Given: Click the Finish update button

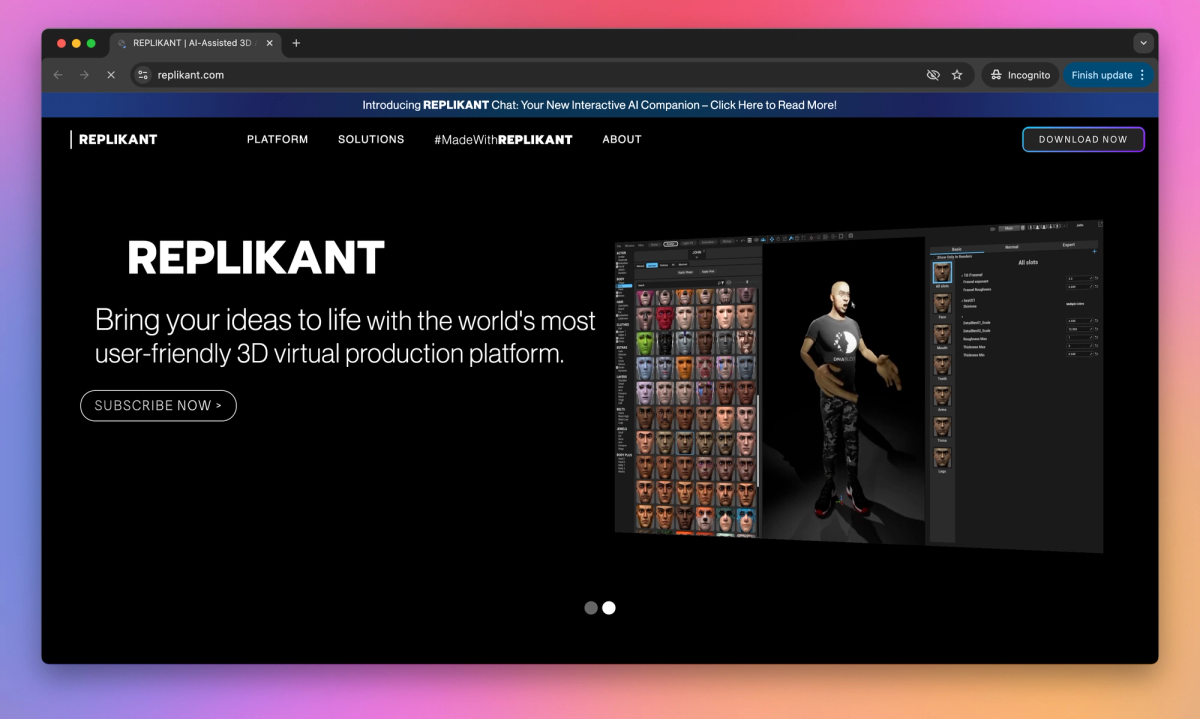Looking at the screenshot, I should tap(1108, 75).
